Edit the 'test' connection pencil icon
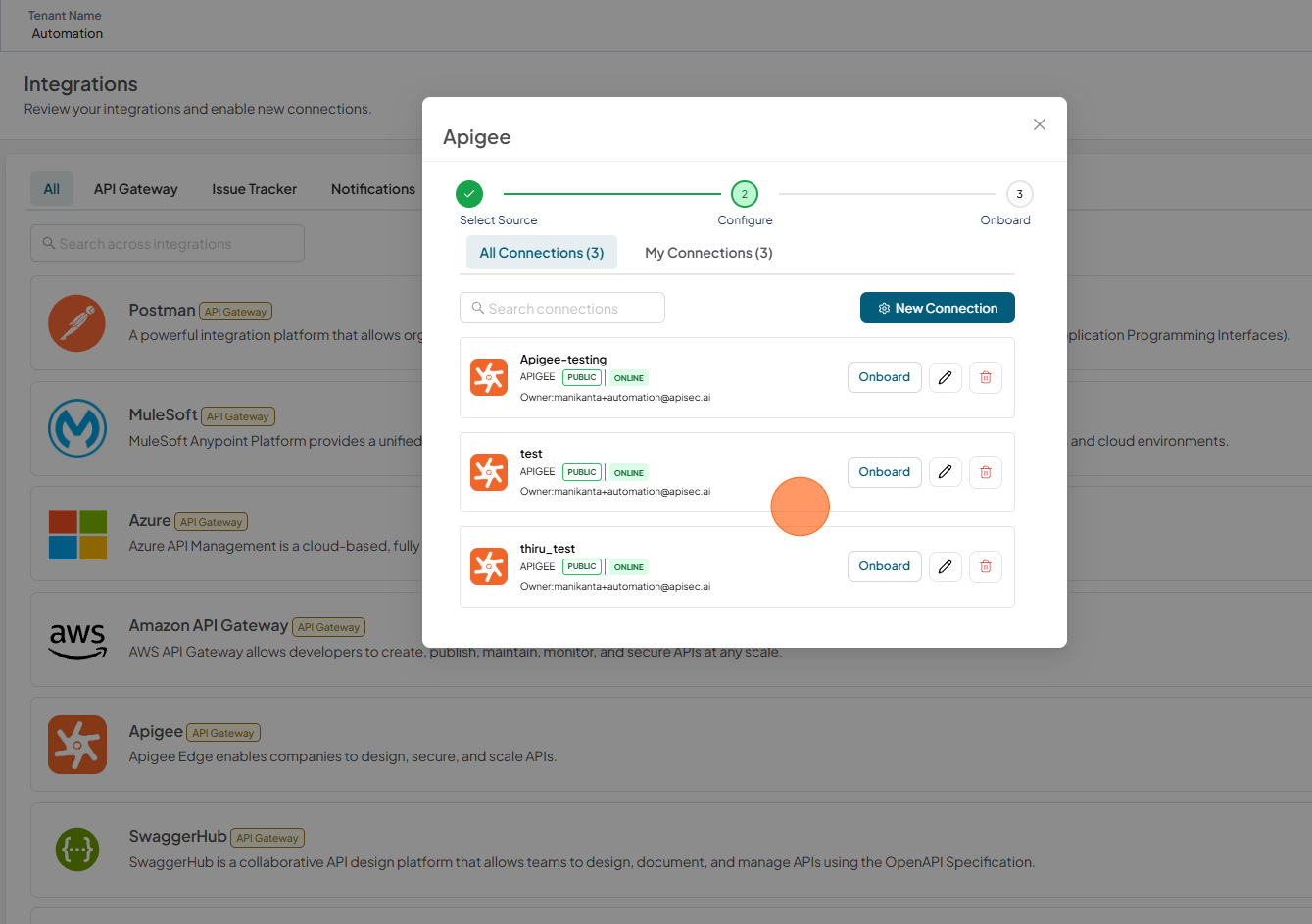This screenshot has width=1312, height=924. (x=946, y=472)
